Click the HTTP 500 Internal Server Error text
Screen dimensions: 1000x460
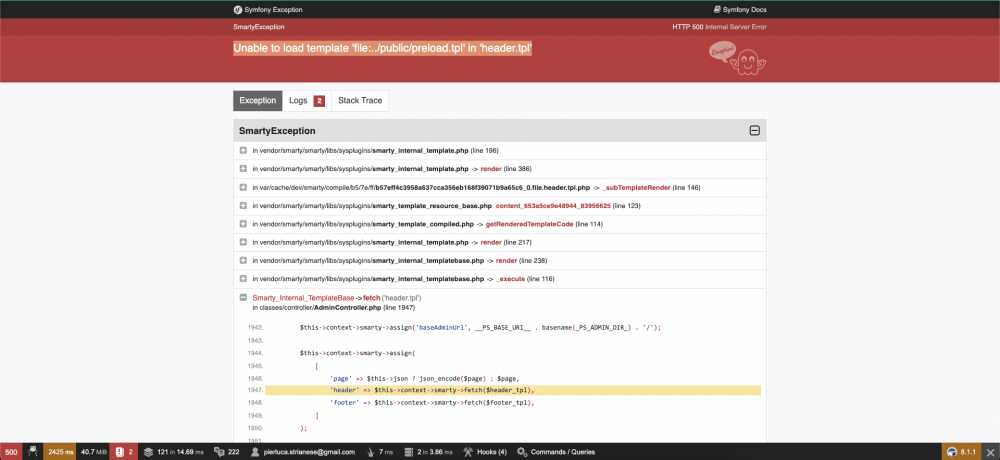tap(719, 27)
